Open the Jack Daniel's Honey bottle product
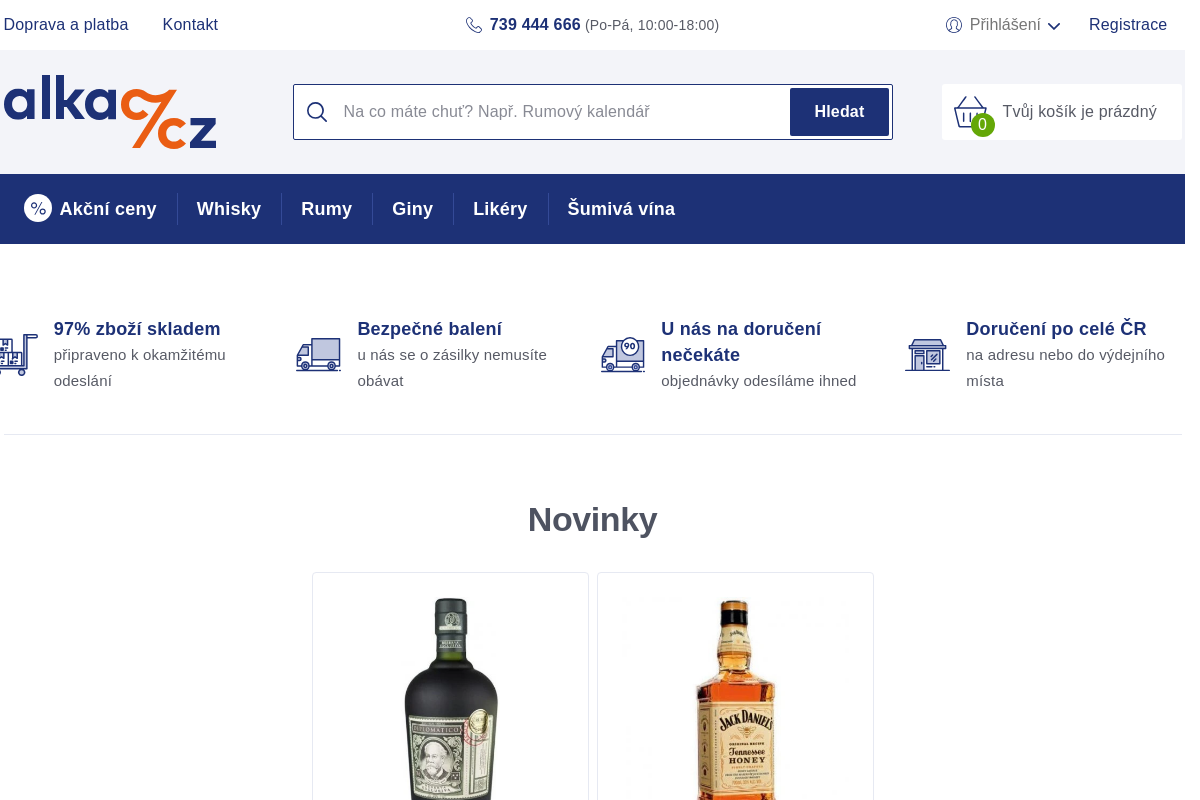 tap(735, 698)
